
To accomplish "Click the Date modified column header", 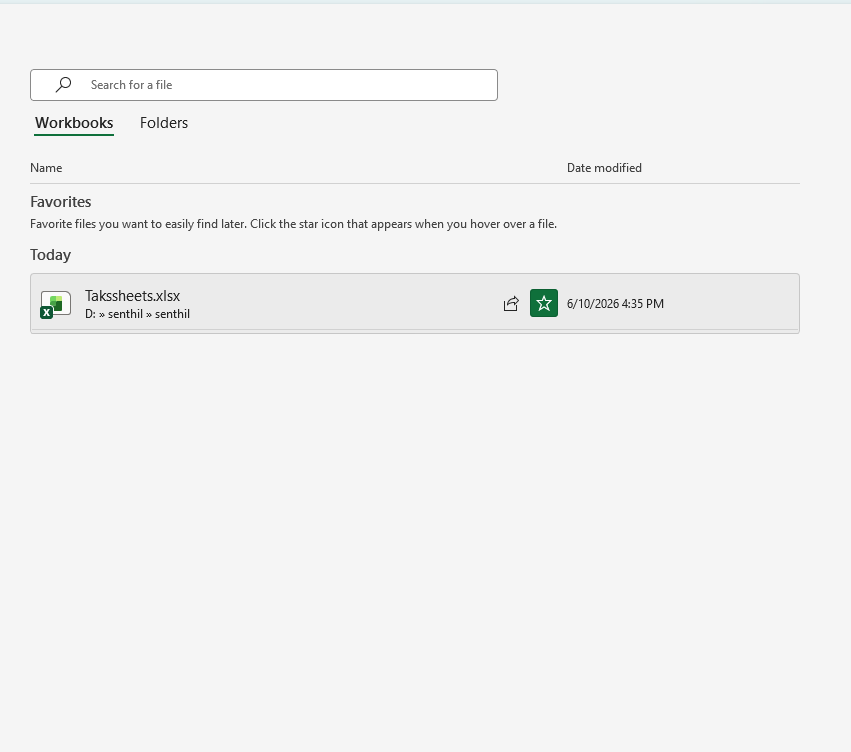I will tap(604, 168).
